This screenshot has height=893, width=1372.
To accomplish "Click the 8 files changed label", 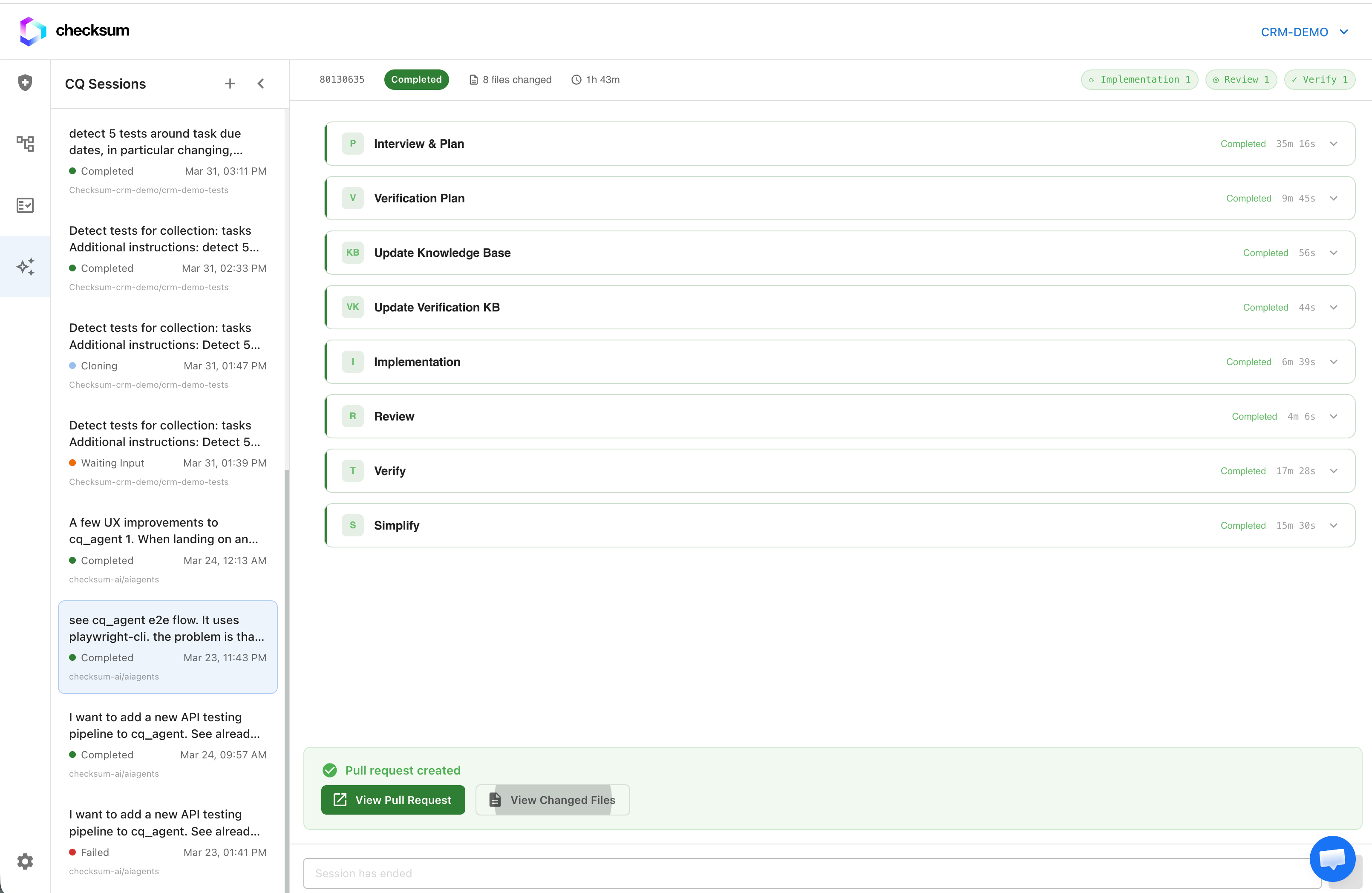I will tap(517, 80).
